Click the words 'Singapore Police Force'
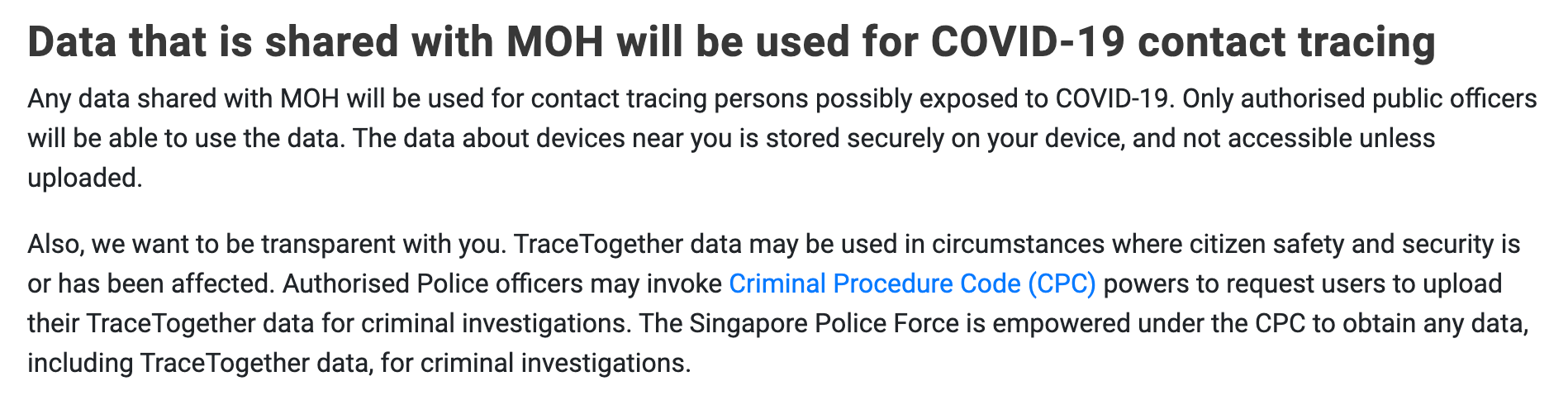The width and height of the screenshot is (1568, 405). 823,322
